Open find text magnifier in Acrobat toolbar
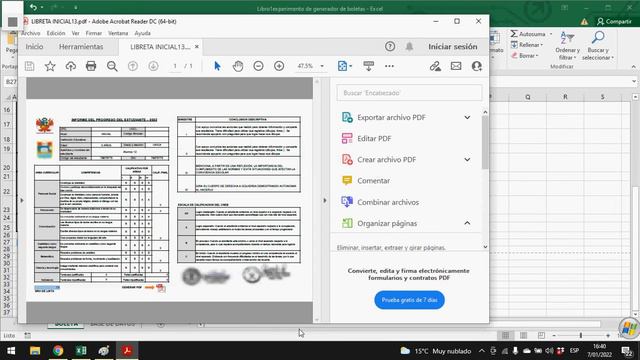 pyautogui.click(x=112, y=66)
